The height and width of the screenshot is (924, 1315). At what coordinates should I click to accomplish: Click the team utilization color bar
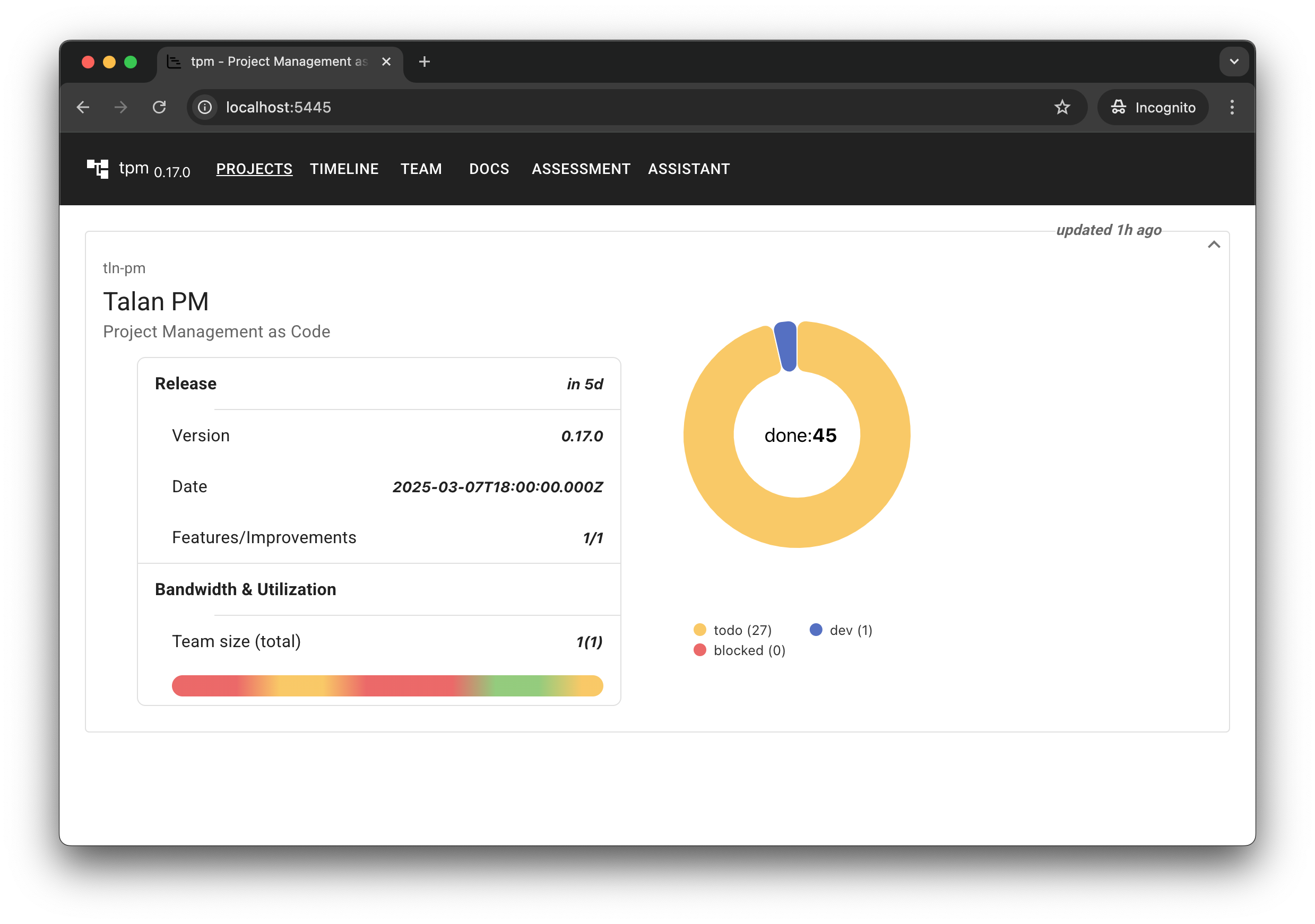(387, 685)
